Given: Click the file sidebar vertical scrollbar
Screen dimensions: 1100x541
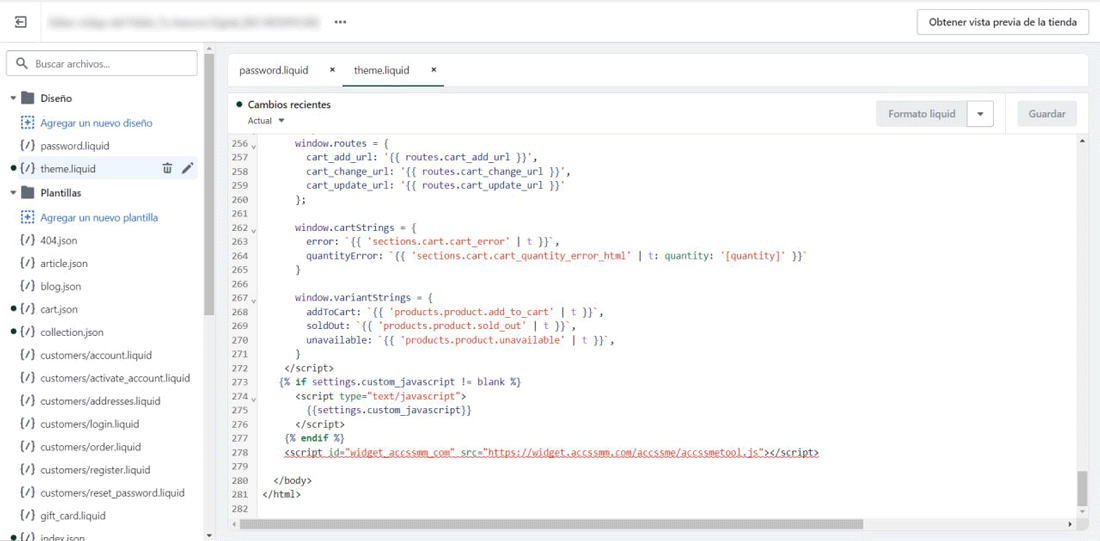Looking at the screenshot, I should click(x=208, y=186).
